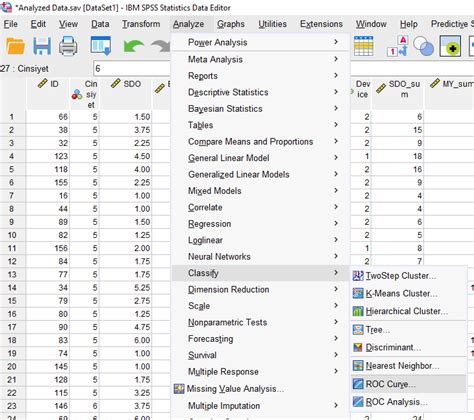Click the cell value input field
The height and width of the screenshot is (420, 474).
click(x=132, y=69)
